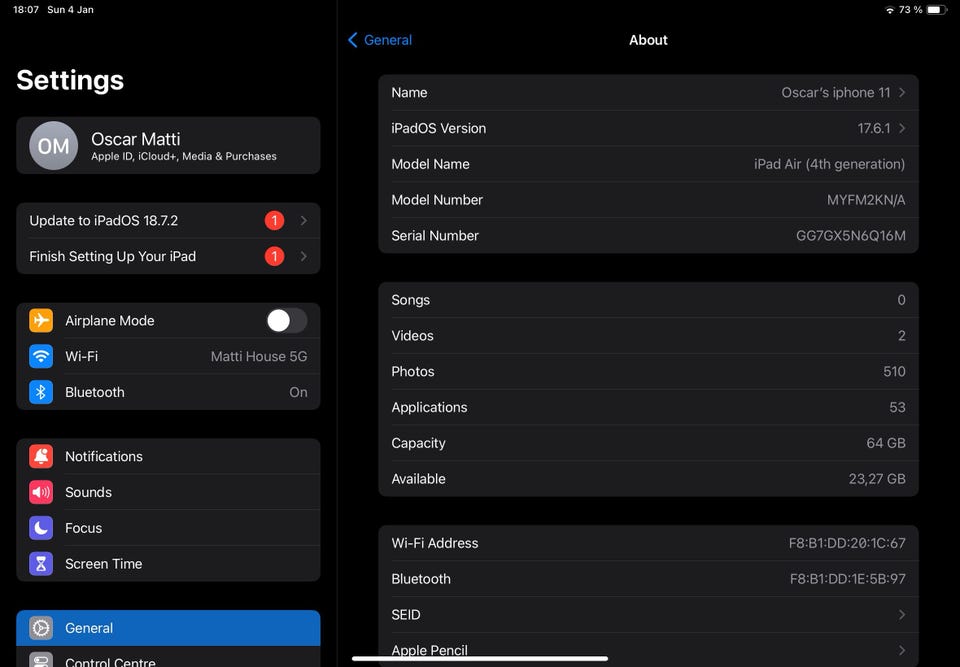Open Update to iPadOS 18.7.2

pos(168,220)
